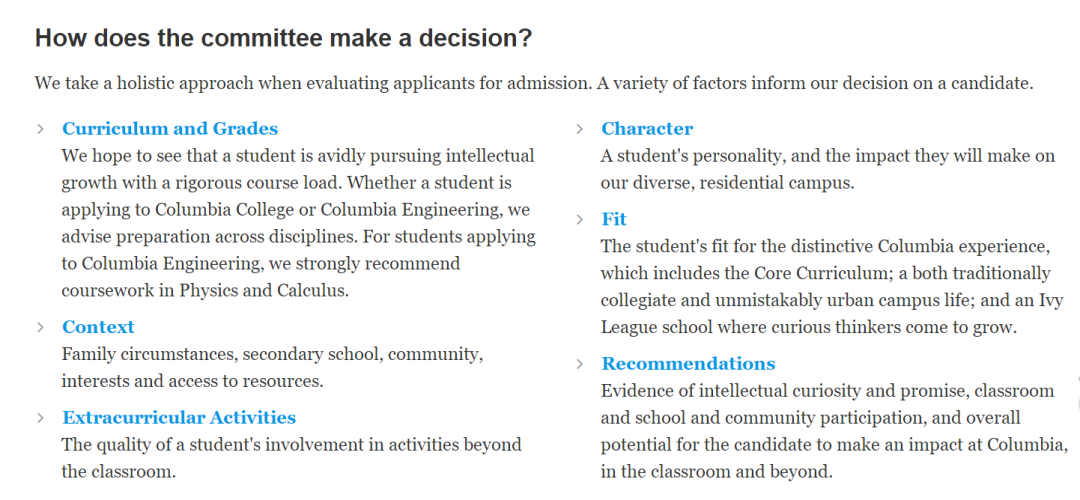Screen dimensions: 1080x500
Task: Click the paragraph about Physics and Calculus coursework
Action: point(298,223)
